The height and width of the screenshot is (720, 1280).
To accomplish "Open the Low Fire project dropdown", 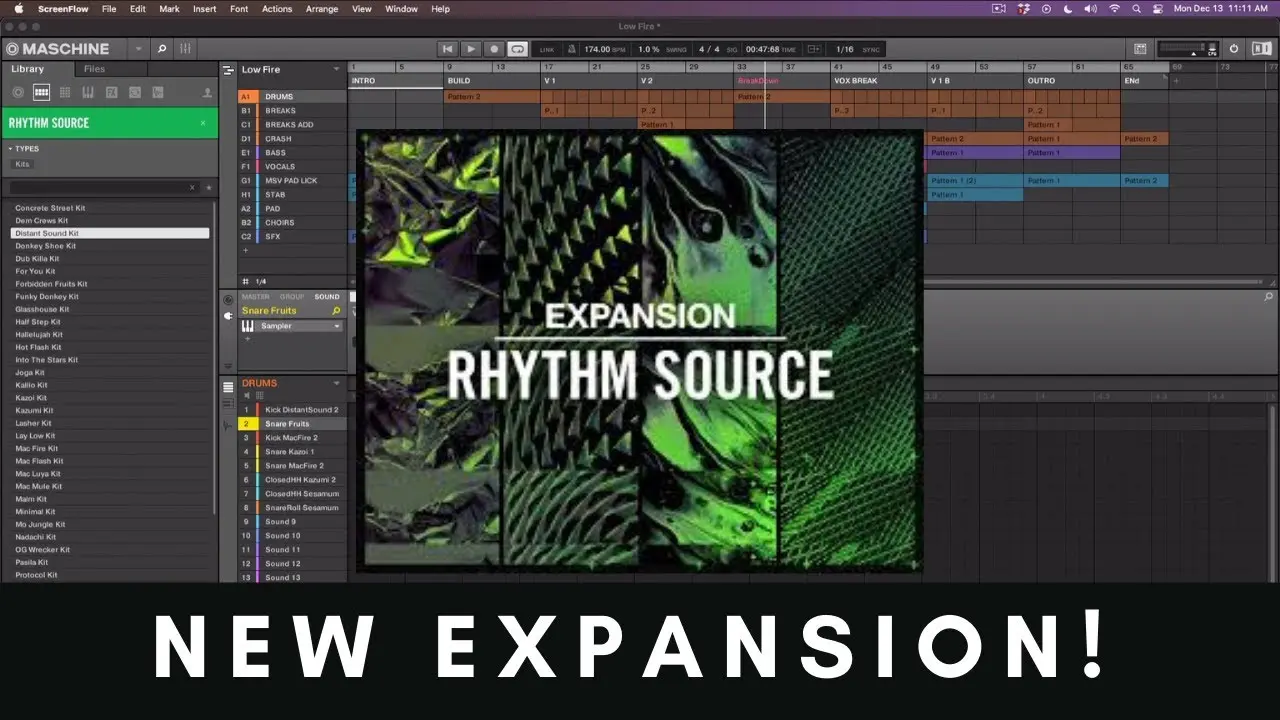I will coord(337,69).
